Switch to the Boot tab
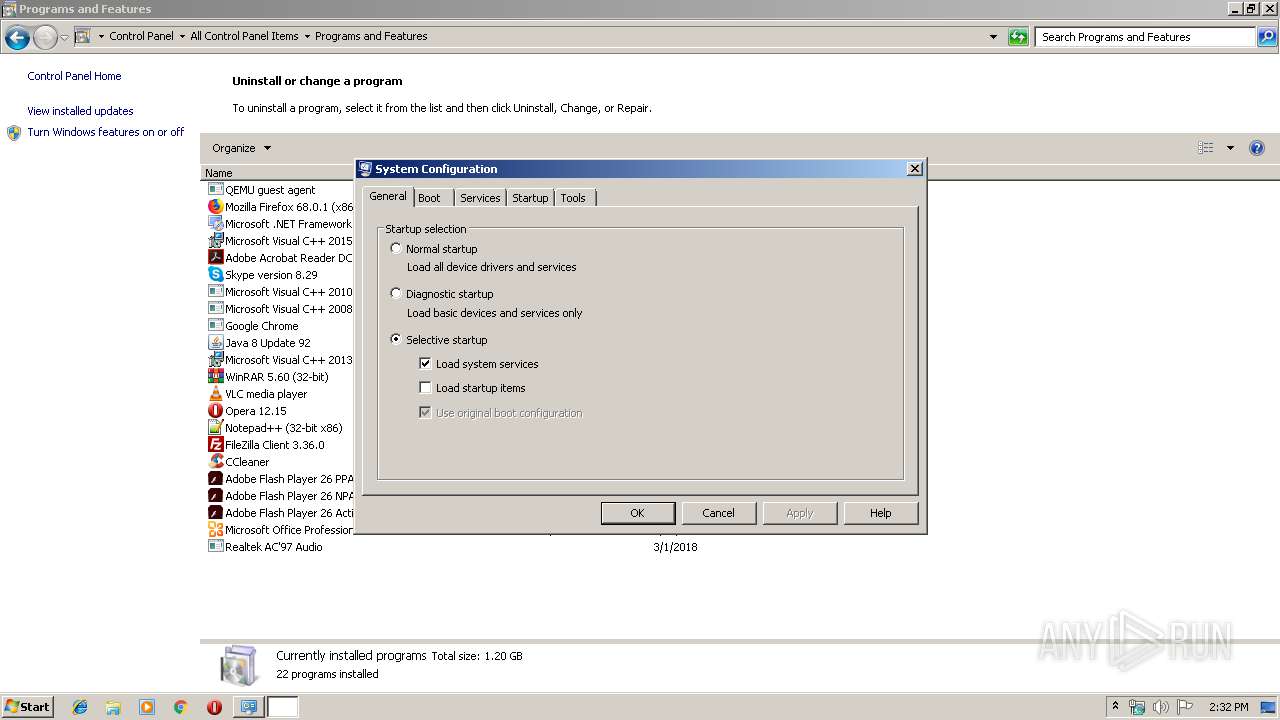Viewport: 1280px width, 720px height. 434,198
